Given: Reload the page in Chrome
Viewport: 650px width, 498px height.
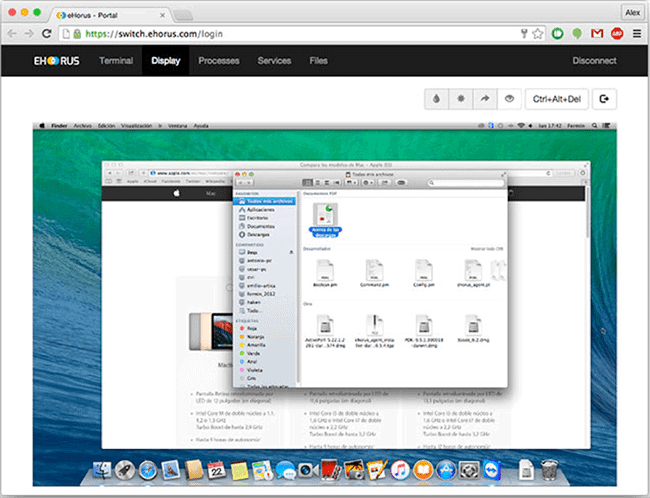Looking at the screenshot, I should pyautogui.click(x=46, y=34).
